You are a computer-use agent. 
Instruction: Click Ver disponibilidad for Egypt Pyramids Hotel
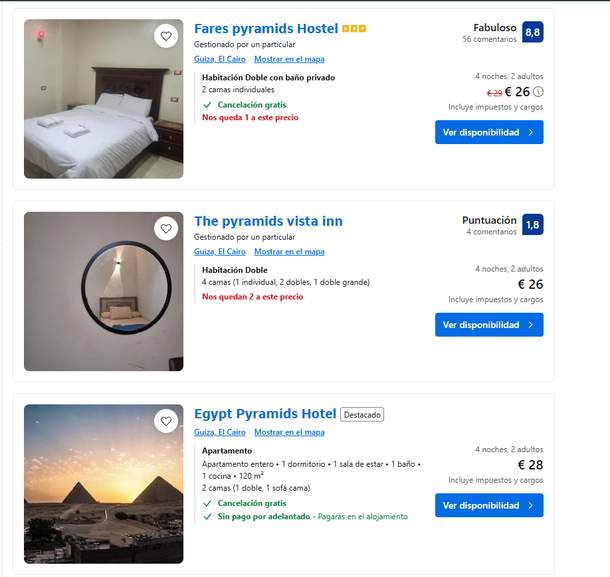489,505
